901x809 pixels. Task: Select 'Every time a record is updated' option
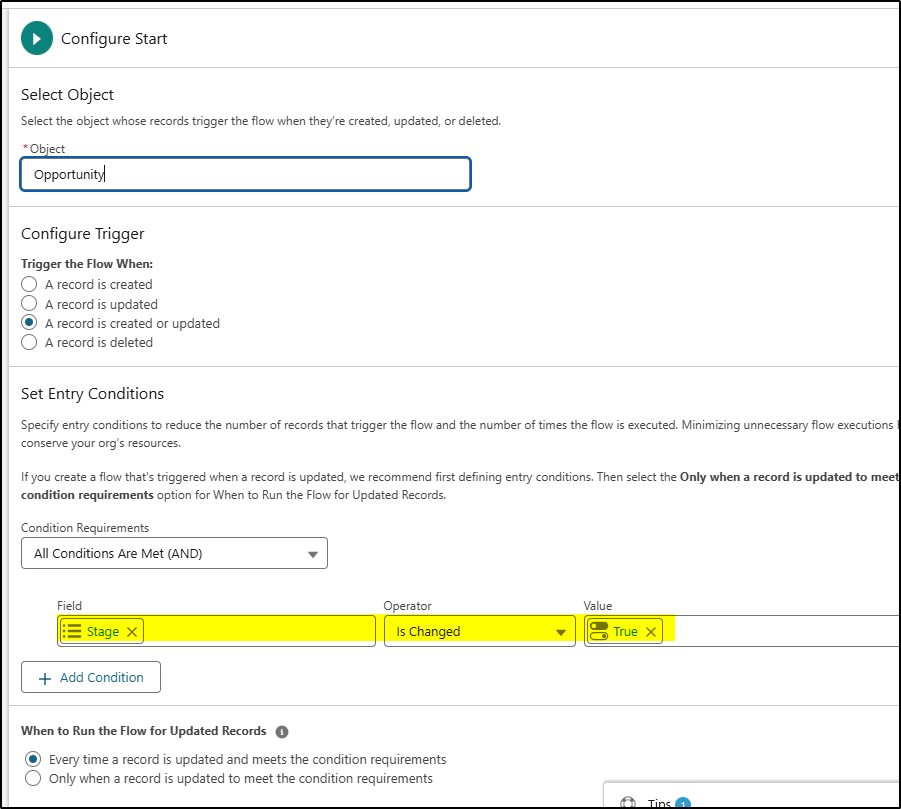[x=33, y=759]
